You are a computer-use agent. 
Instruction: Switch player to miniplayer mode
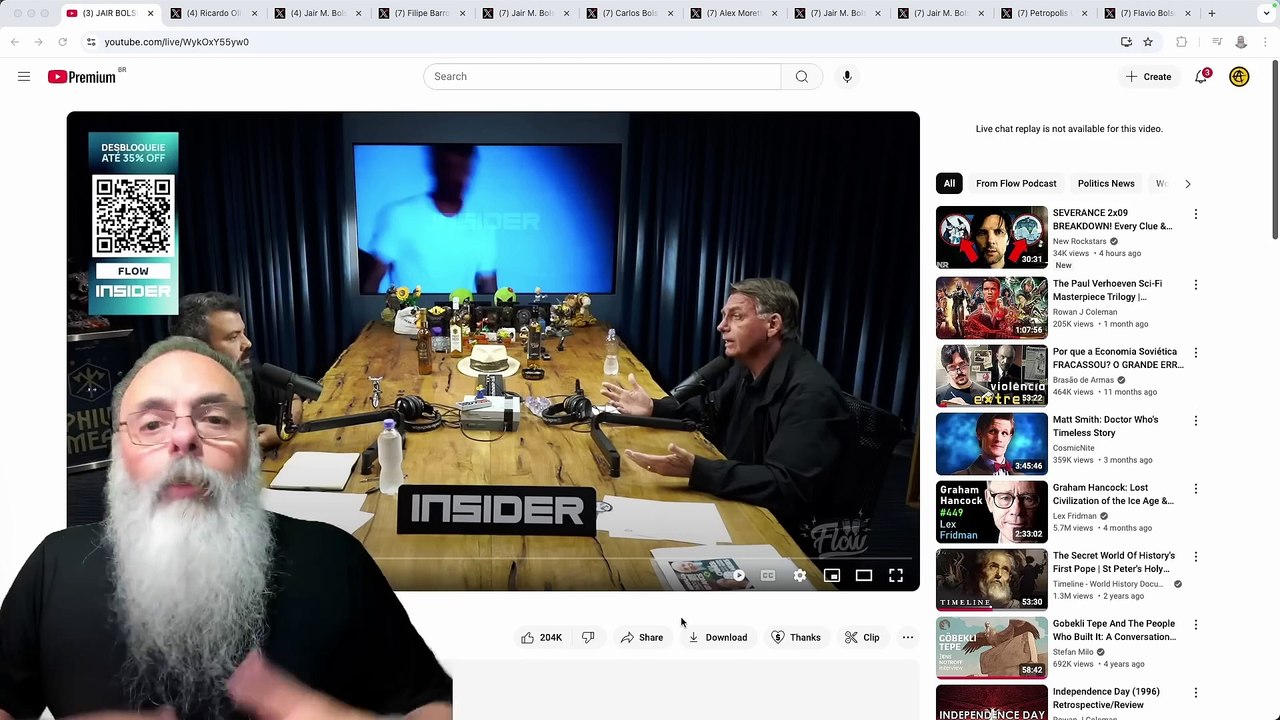click(832, 576)
